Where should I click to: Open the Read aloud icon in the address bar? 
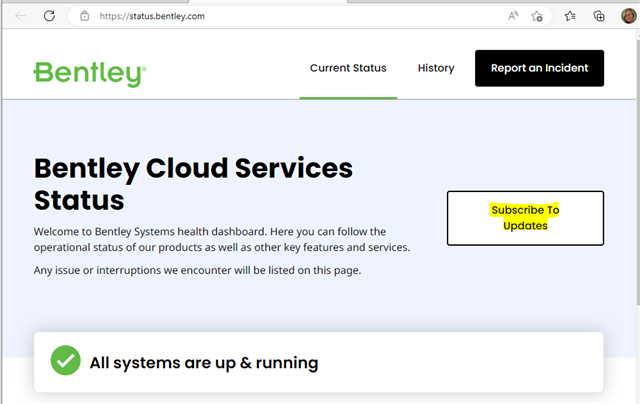[x=513, y=16]
